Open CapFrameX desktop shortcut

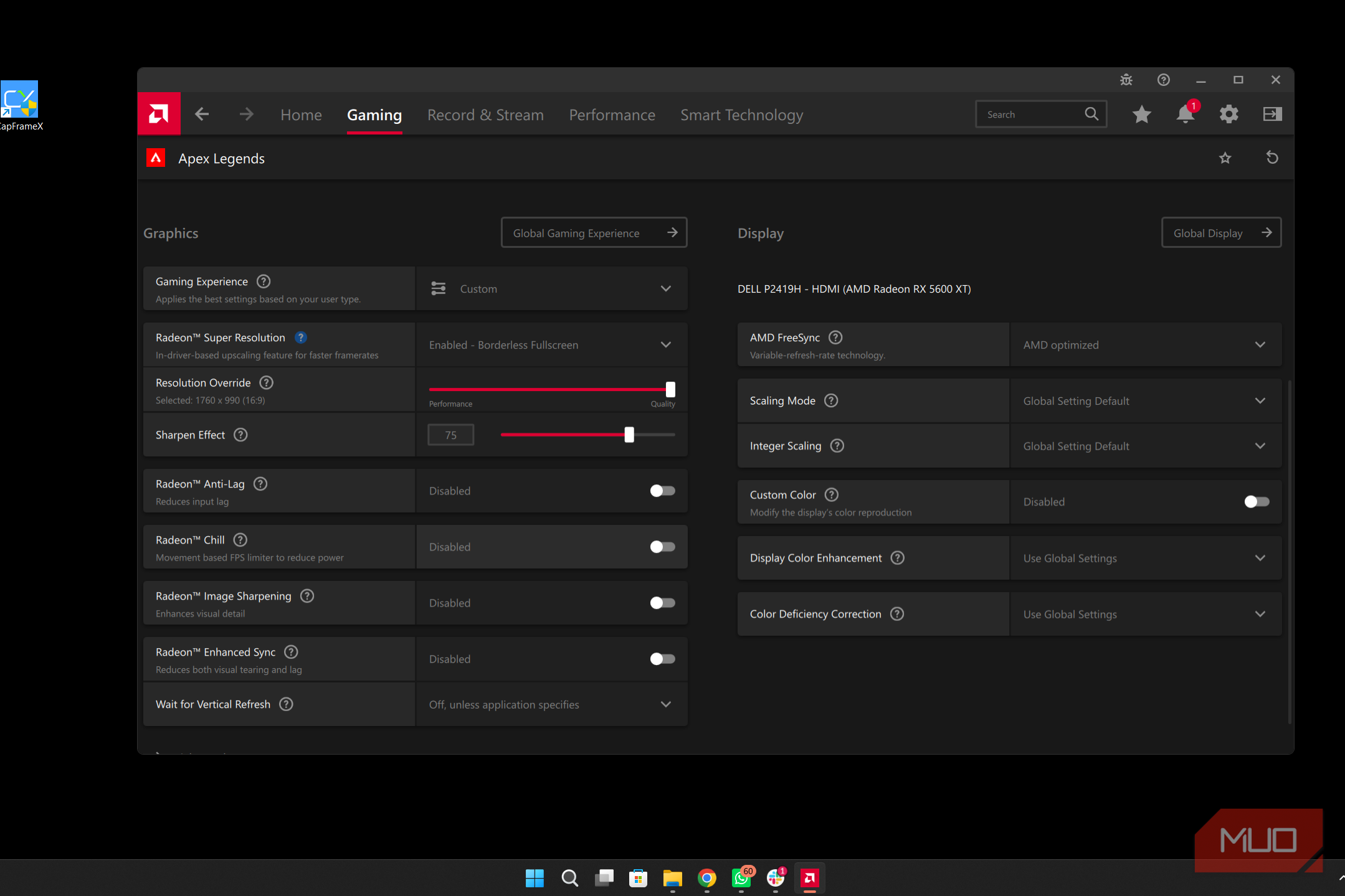[x=20, y=106]
